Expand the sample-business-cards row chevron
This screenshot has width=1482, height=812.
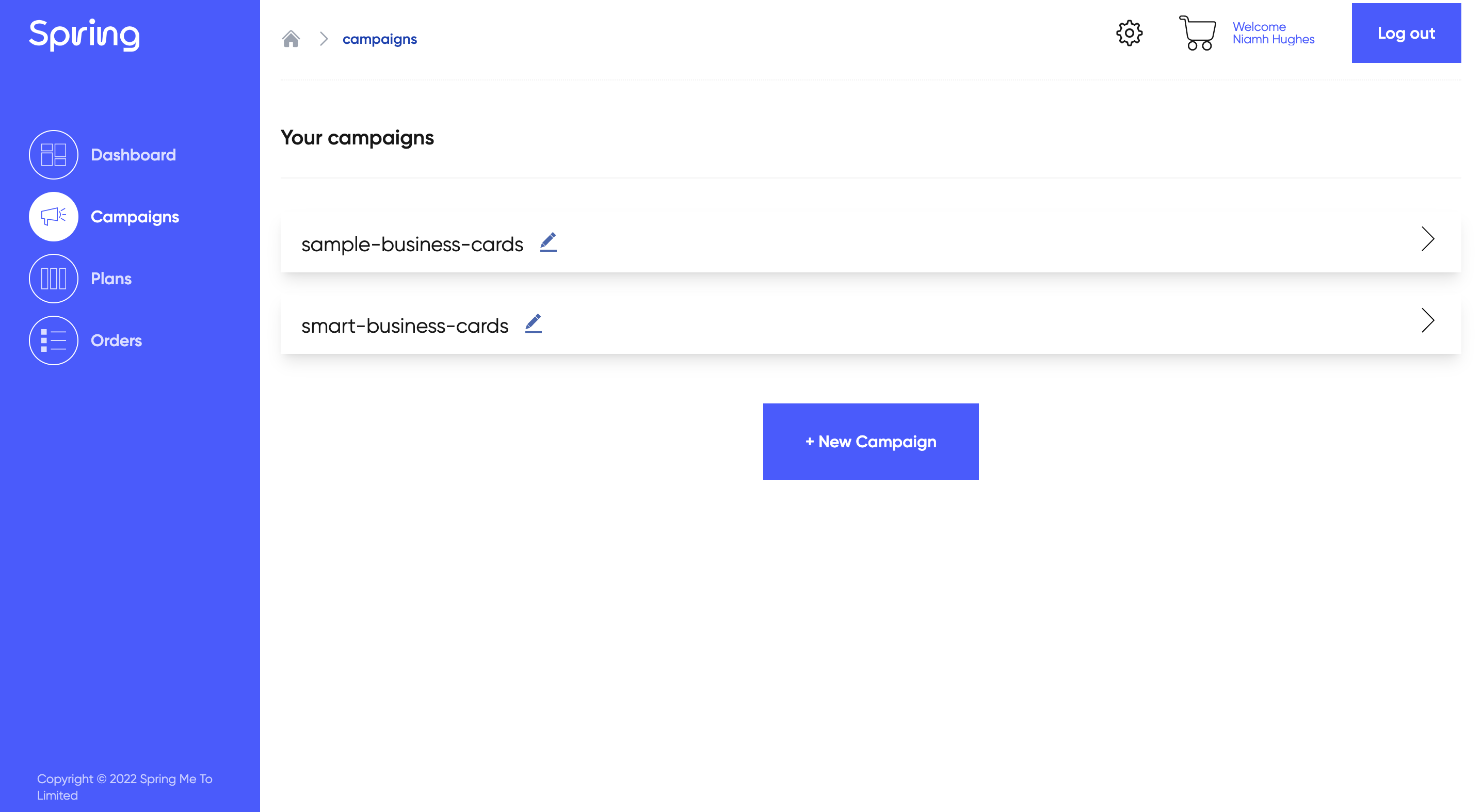pos(1428,239)
